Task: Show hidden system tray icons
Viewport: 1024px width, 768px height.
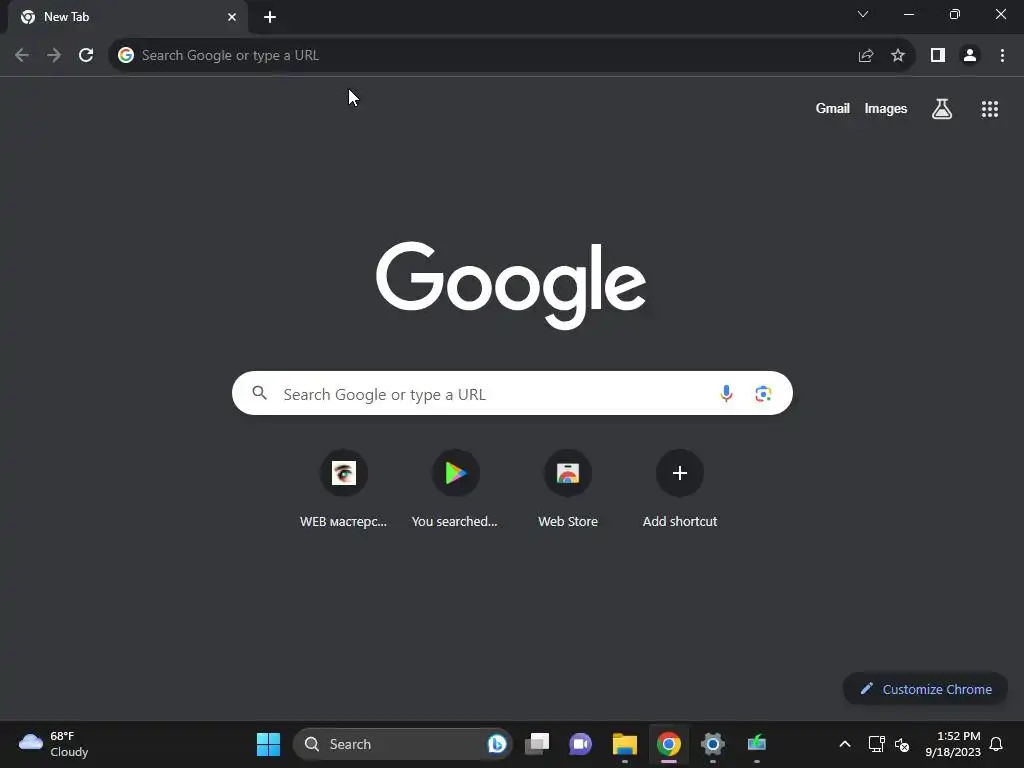Action: tap(844, 744)
